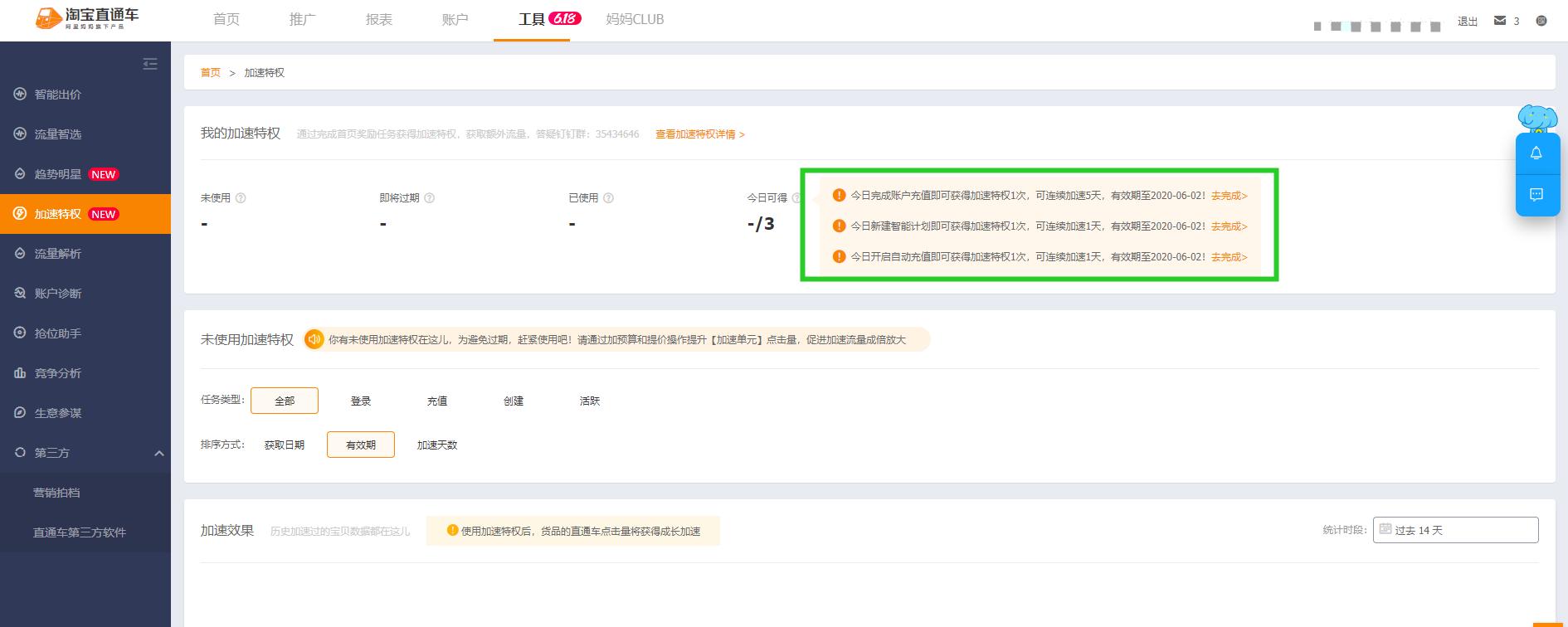Click the 趋势明星 sidebar icon
Image resolution: width=1568 pixels, height=627 pixels.
click(x=20, y=174)
